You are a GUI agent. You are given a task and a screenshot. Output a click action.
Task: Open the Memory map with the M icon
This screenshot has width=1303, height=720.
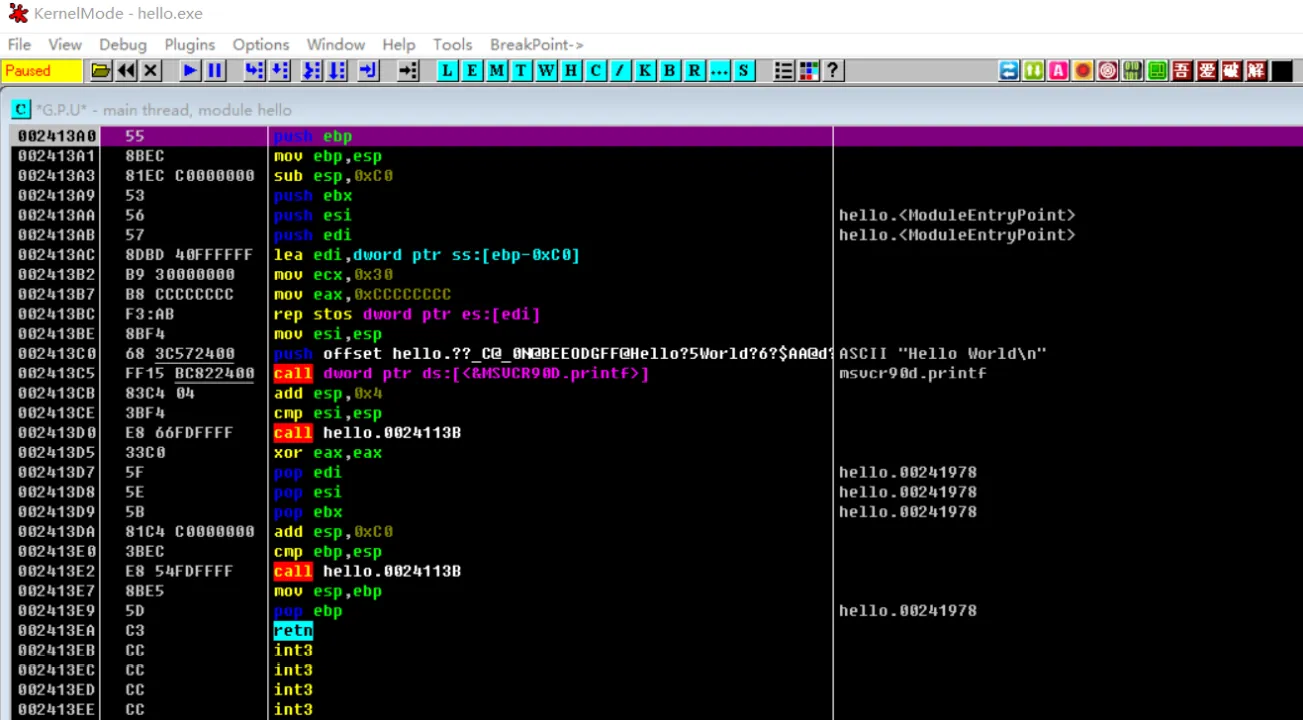495,70
